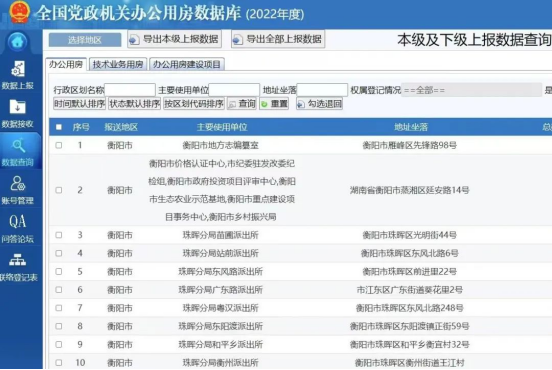This screenshot has height=370, width=552.
Task: Click cell 珠晖分局和平乡派出所
Action: pos(221,345)
